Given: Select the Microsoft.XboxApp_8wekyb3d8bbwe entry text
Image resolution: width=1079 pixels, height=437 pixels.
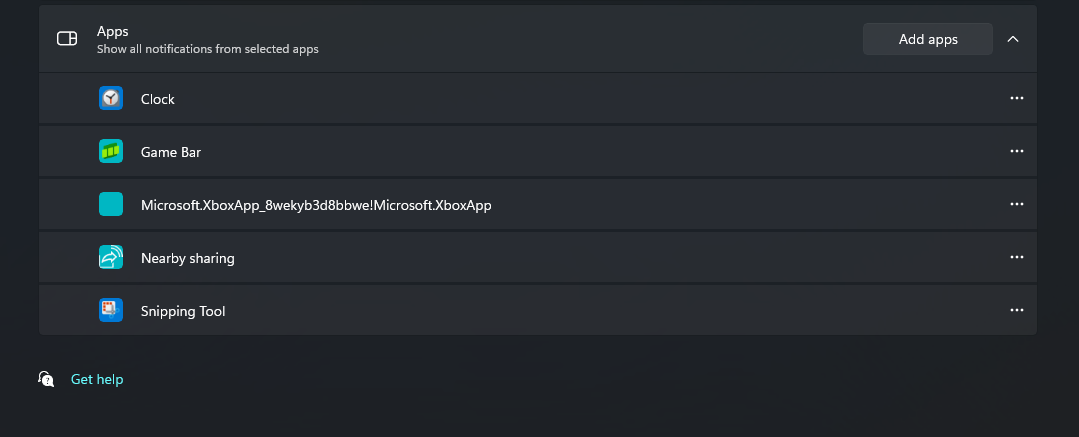Looking at the screenshot, I should click(x=316, y=205).
